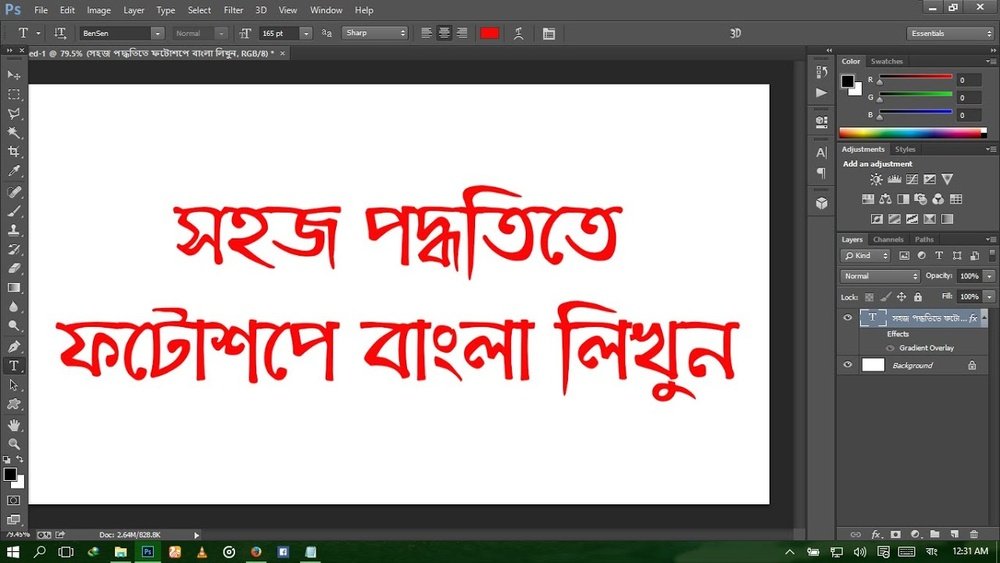
Task: Toggle right align text
Action: pyautogui.click(x=462, y=33)
